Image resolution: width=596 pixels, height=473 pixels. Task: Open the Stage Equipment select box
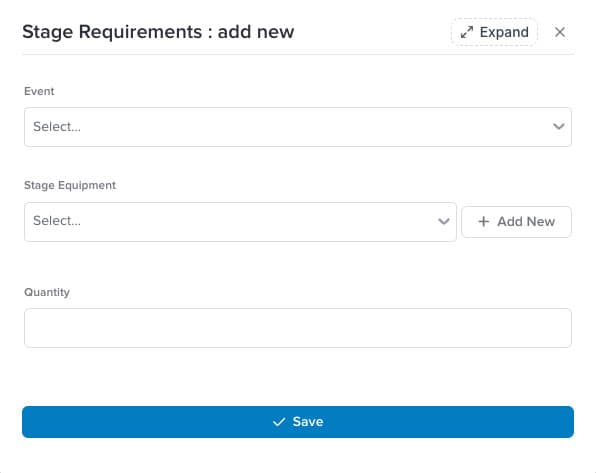(x=240, y=222)
